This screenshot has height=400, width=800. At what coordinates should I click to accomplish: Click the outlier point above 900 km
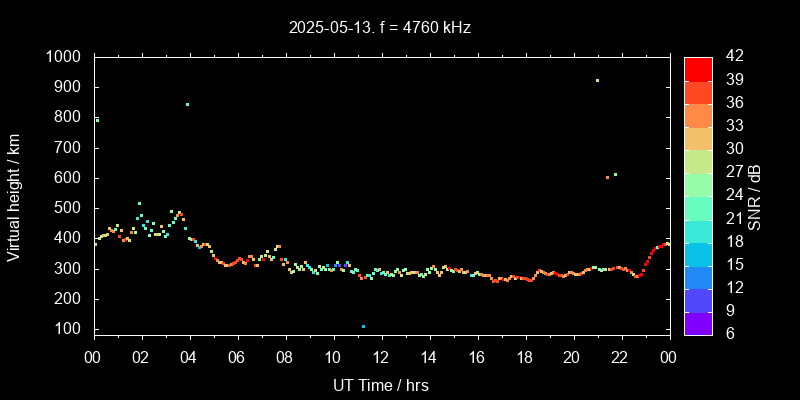coord(597,81)
